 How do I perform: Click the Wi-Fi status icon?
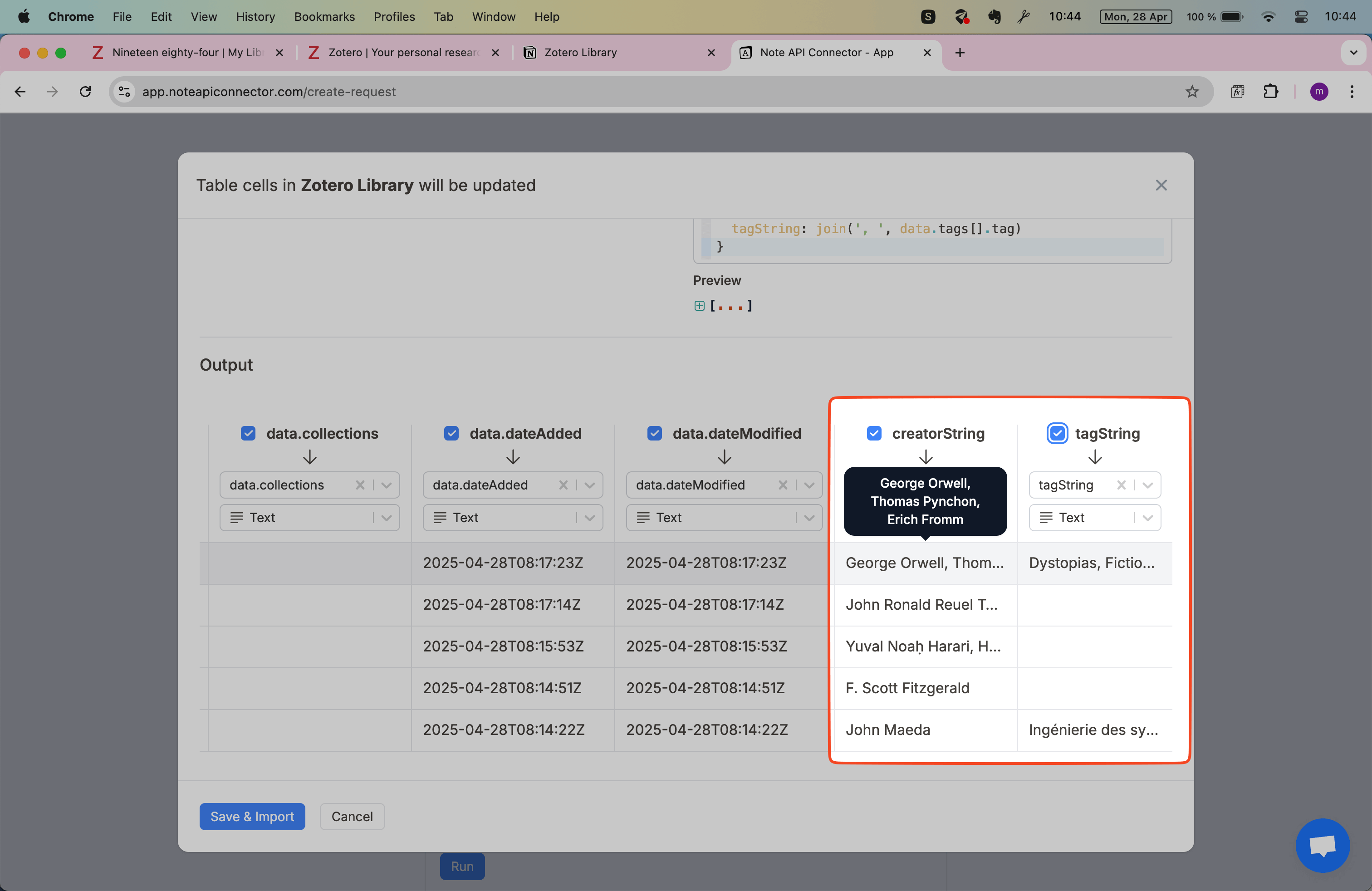pyautogui.click(x=1268, y=17)
